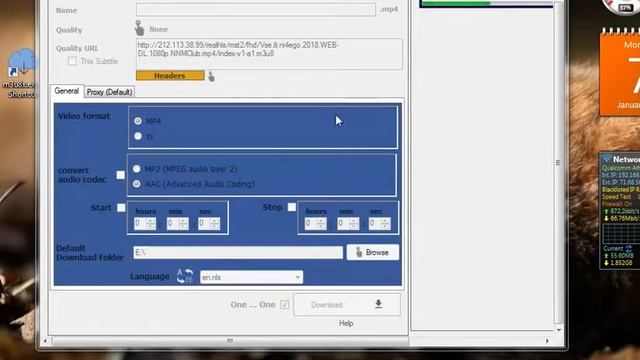
Task: Click the download arrow icon
Action: pos(378,304)
